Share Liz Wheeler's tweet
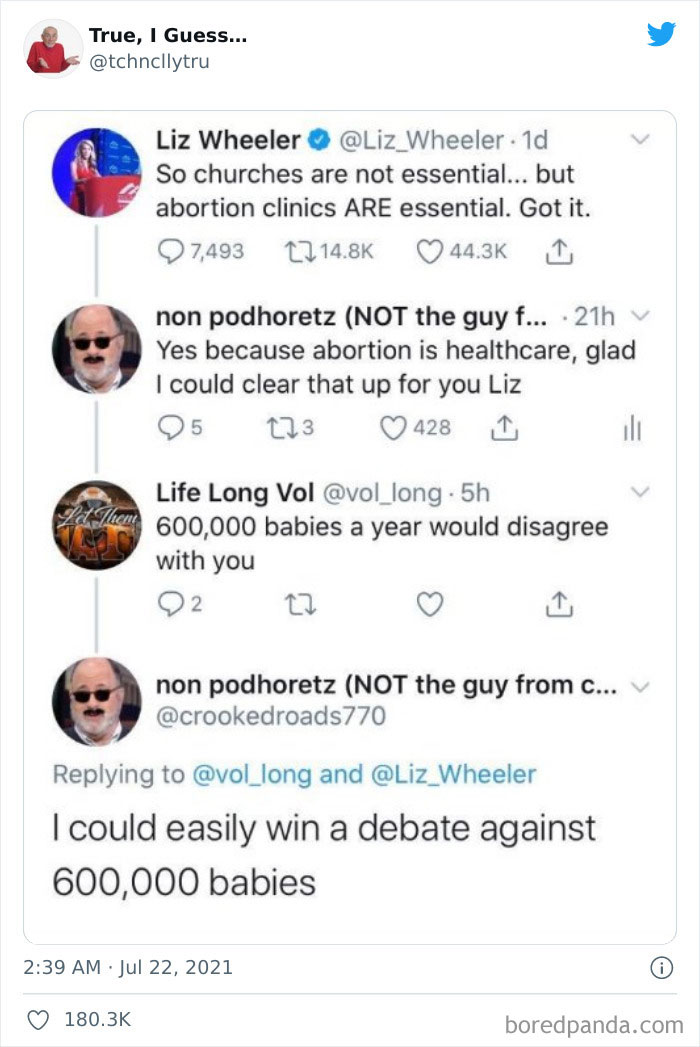Viewport: 700px width, 1047px height. (559, 252)
